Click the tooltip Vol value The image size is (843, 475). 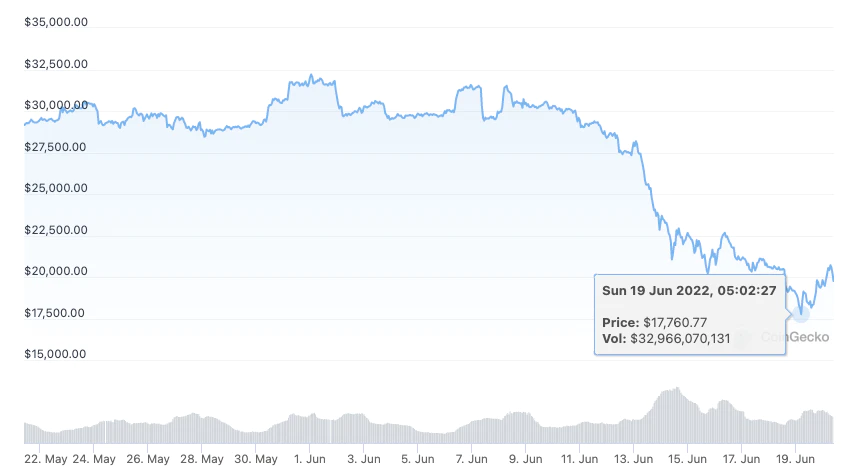point(680,339)
